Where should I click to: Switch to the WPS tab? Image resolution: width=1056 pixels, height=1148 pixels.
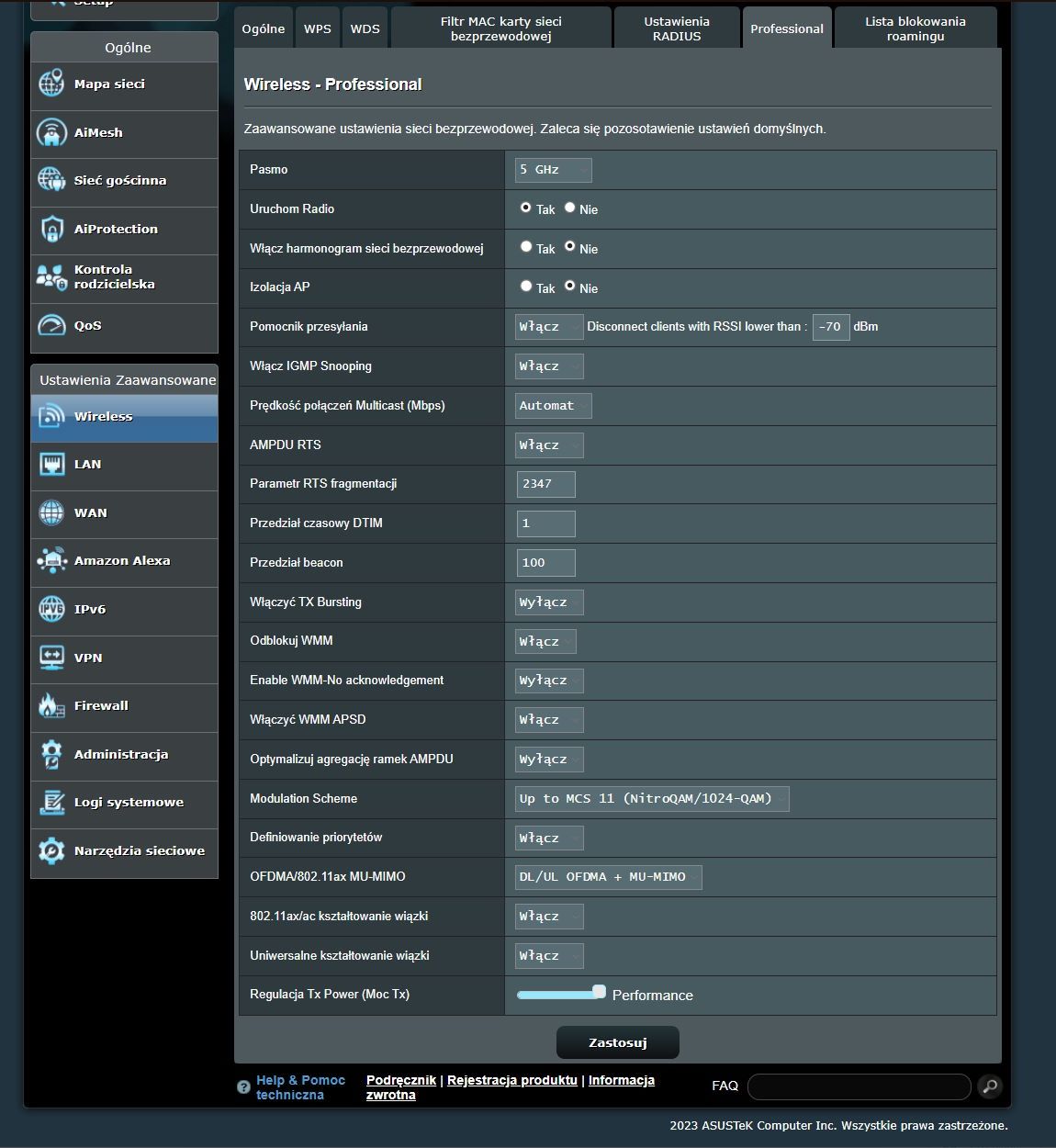[x=318, y=28]
